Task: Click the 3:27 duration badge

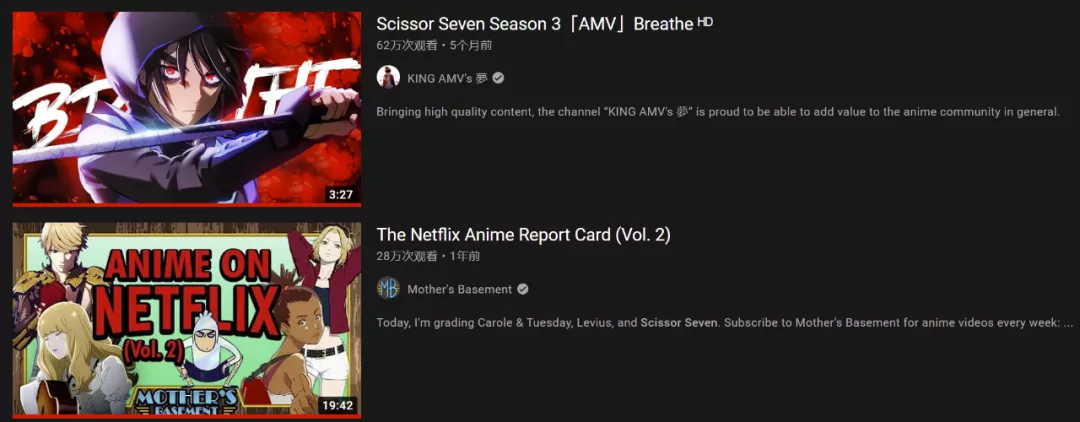Action: (x=340, y=195)
